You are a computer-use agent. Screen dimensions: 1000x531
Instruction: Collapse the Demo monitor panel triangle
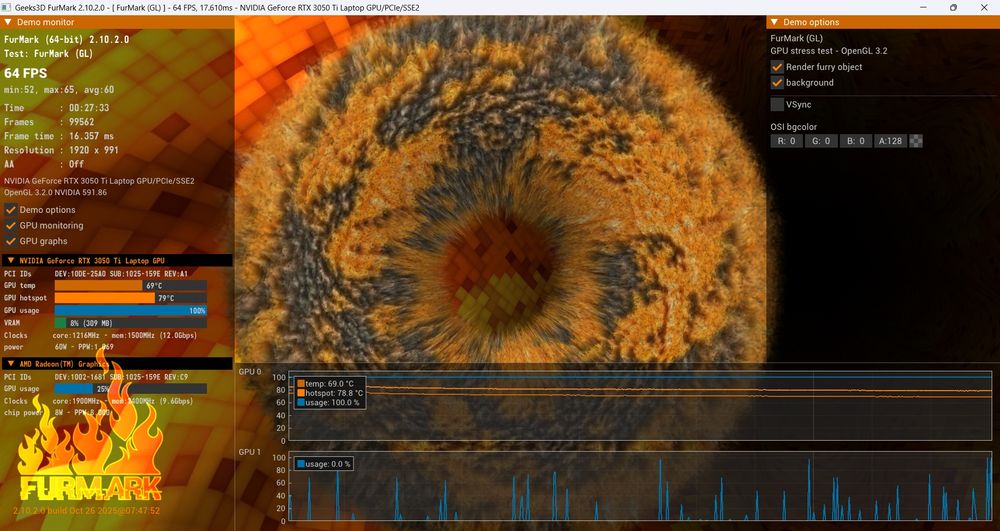(8, 22)
